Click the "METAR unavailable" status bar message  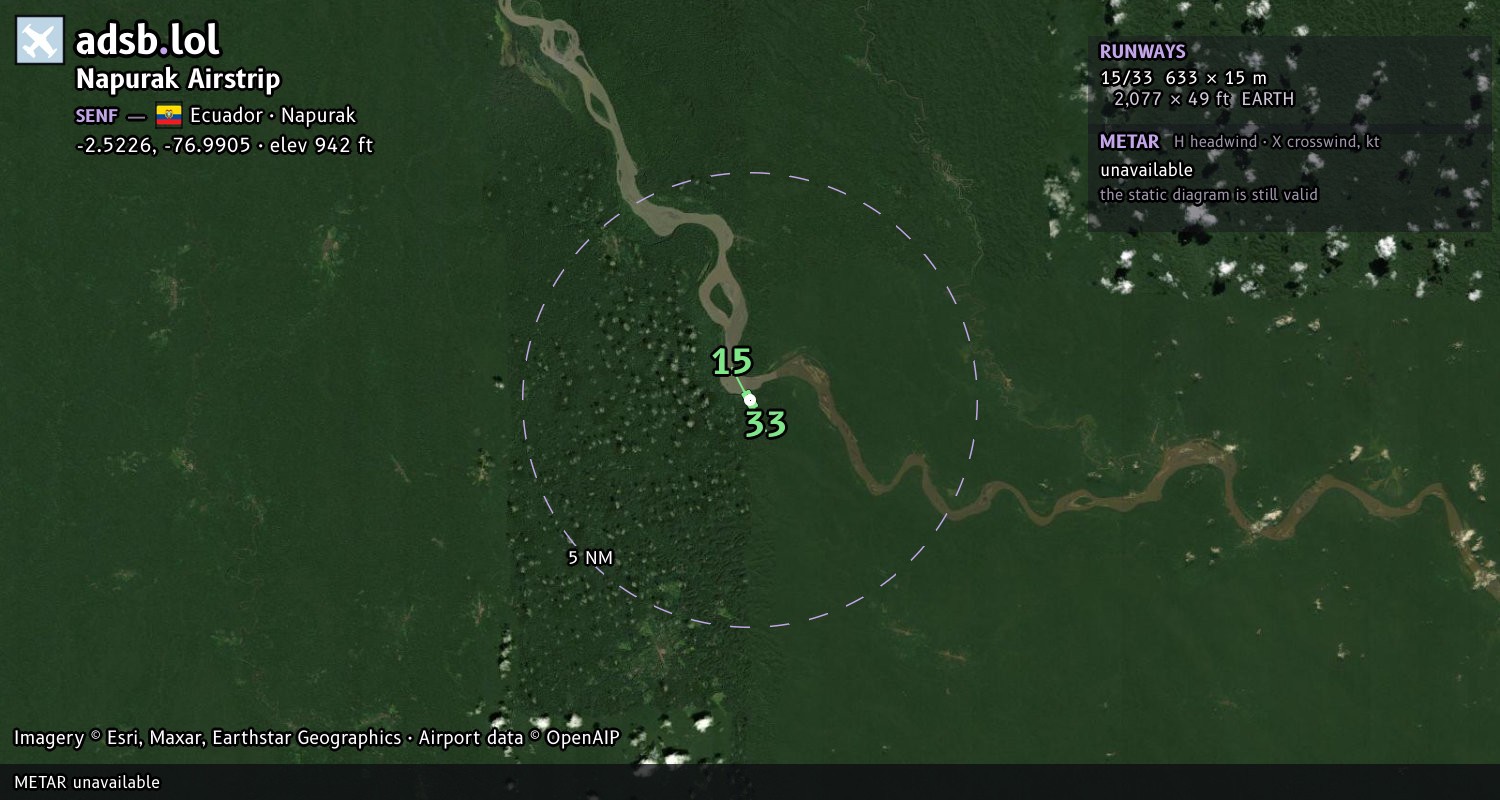click(x=87, y=782)
